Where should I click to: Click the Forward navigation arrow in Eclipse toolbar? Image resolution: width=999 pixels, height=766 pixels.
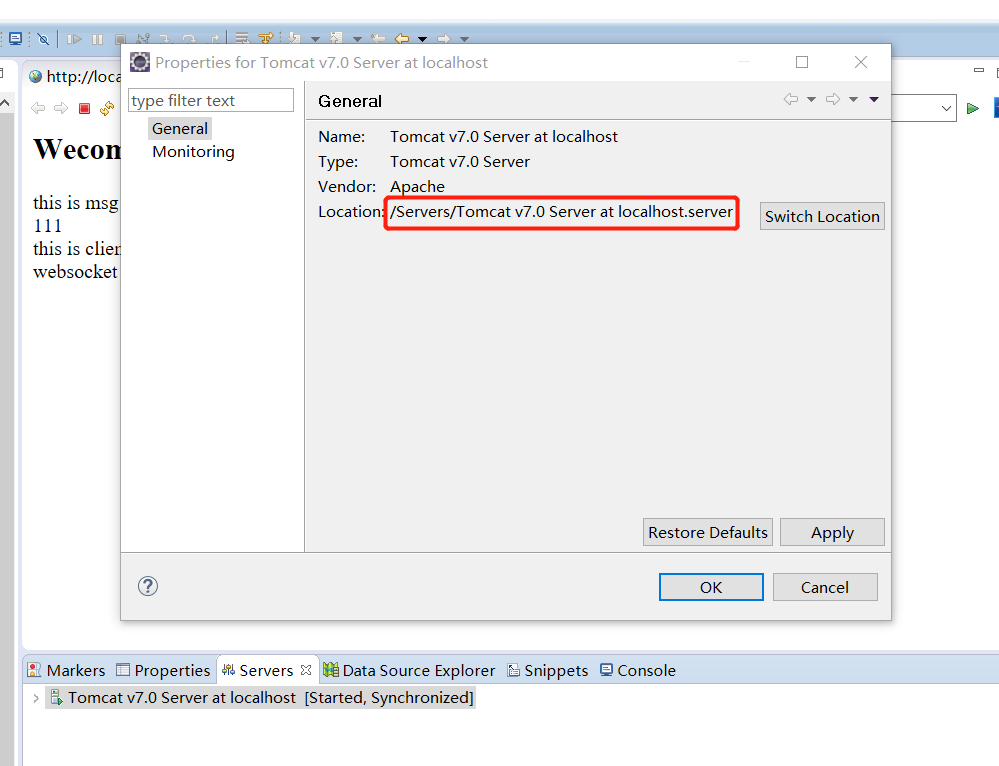(444, 39)
